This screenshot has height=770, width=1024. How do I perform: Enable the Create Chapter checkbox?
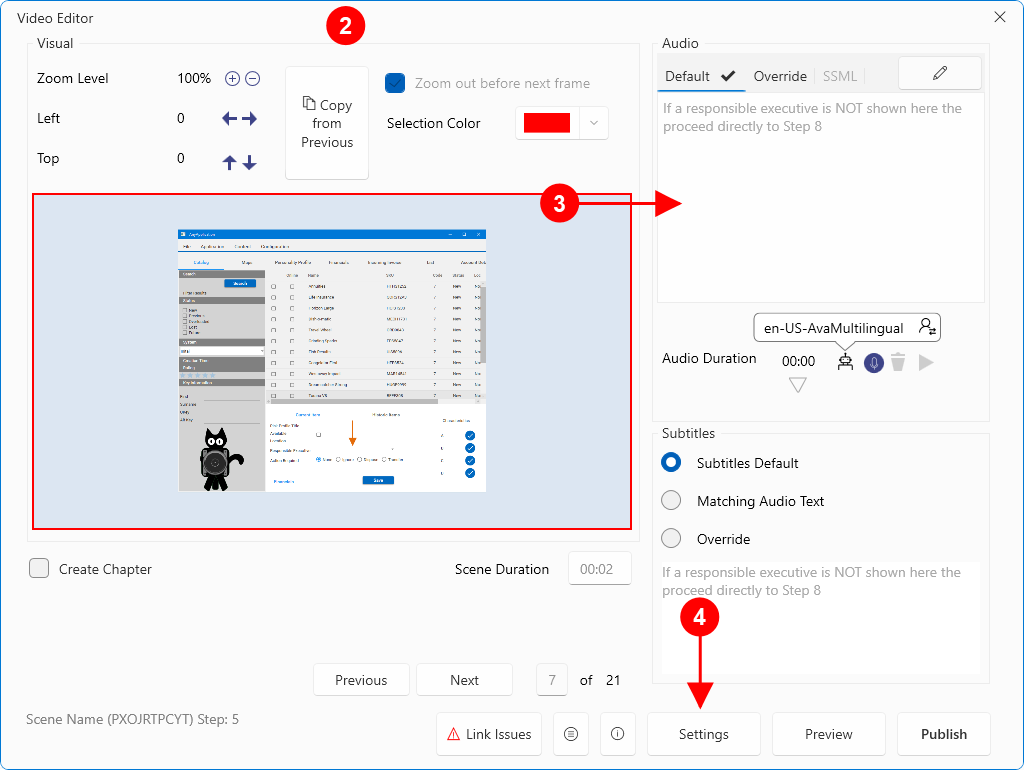click(x=39, y=569)
